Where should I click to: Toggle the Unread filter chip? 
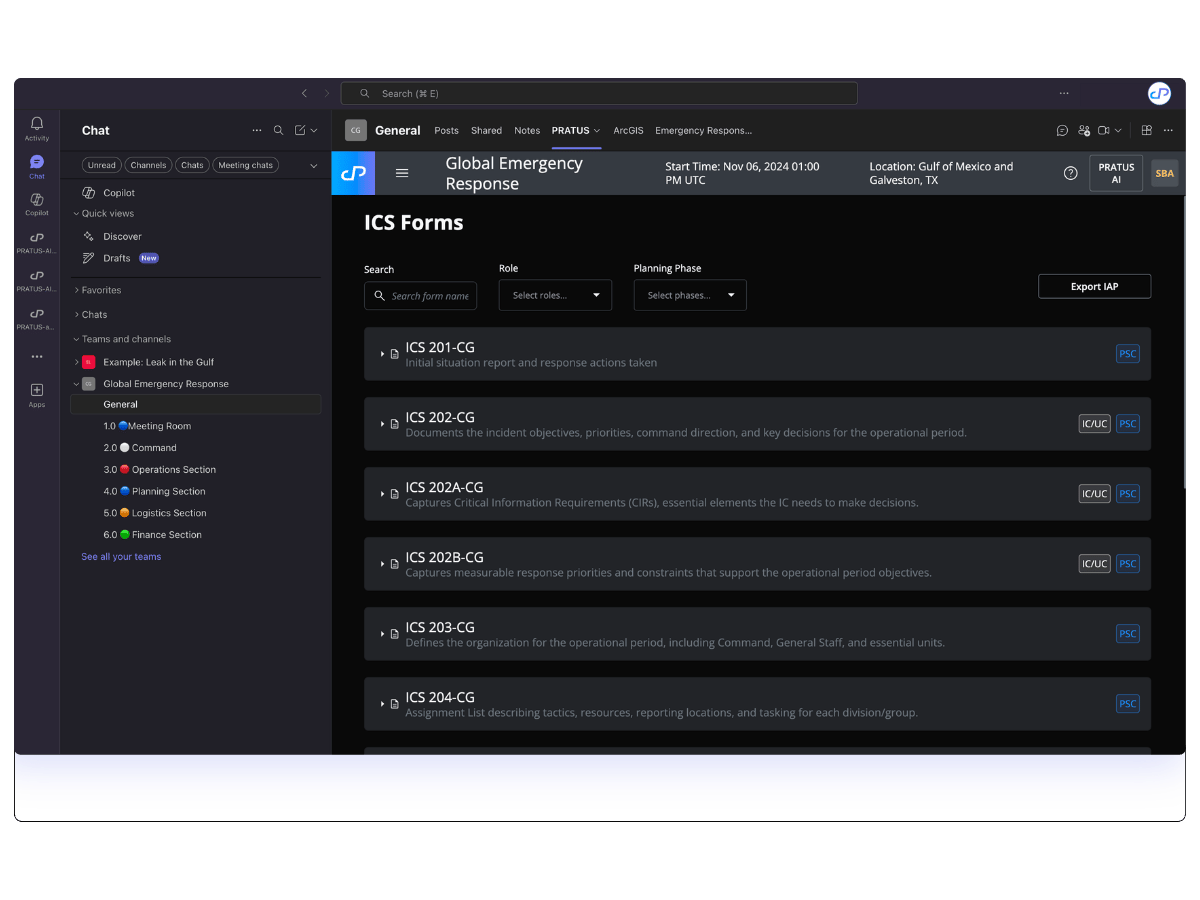[102, 165]
